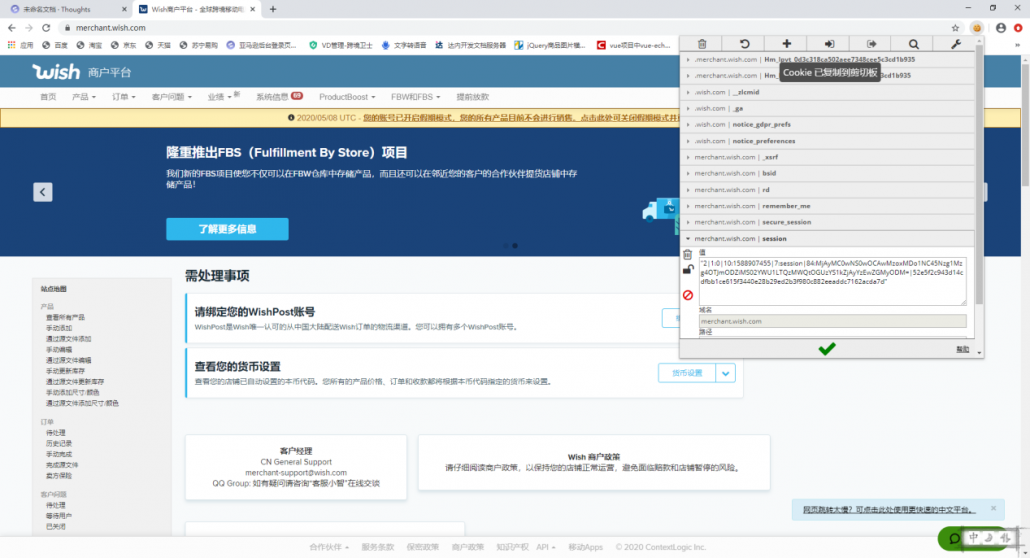Viewport: 1030px width, 558px height.
Task: Open 提前放款 navigation item
Action: pos(472,97)
